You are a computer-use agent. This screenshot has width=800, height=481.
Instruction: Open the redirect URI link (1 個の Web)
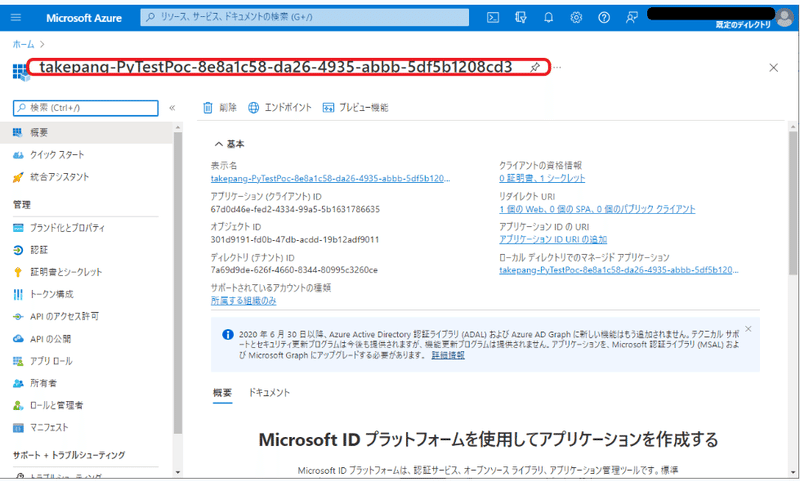pos(597,209)
